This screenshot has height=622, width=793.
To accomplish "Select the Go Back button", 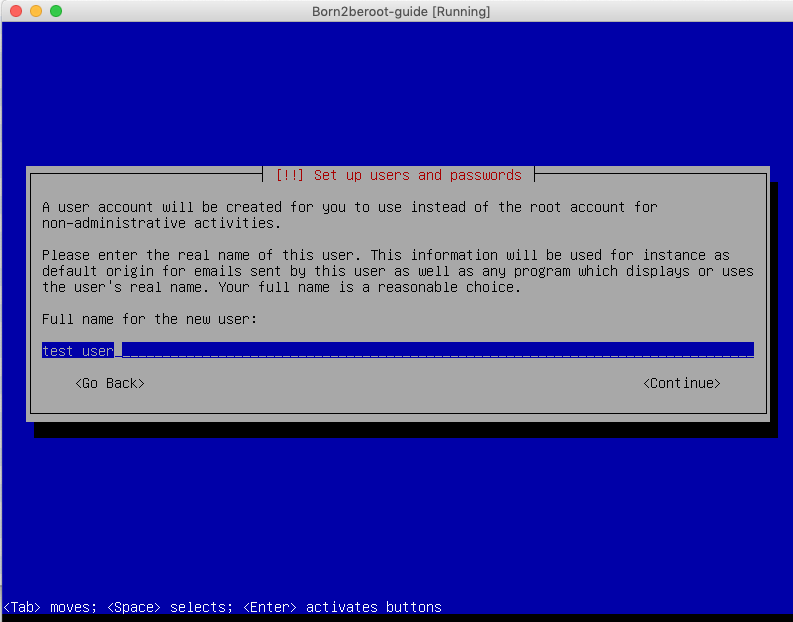I will 110,383.
